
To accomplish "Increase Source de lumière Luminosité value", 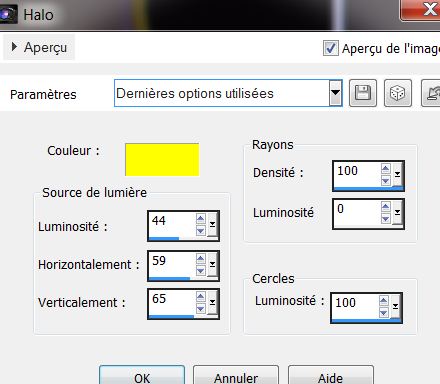I will [200, 219].
